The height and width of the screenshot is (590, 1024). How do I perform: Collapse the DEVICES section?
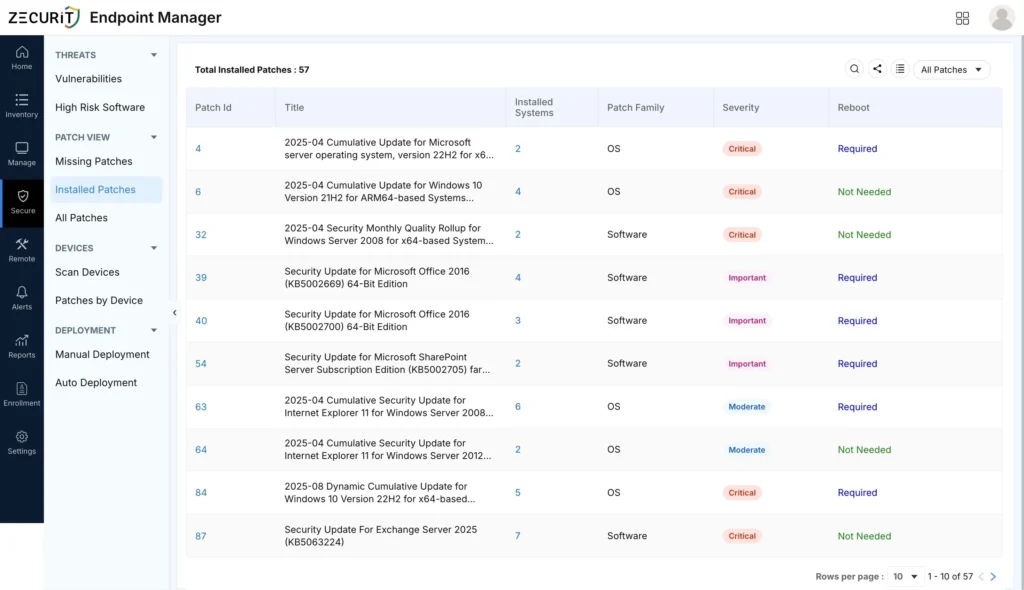click(153, 248)
